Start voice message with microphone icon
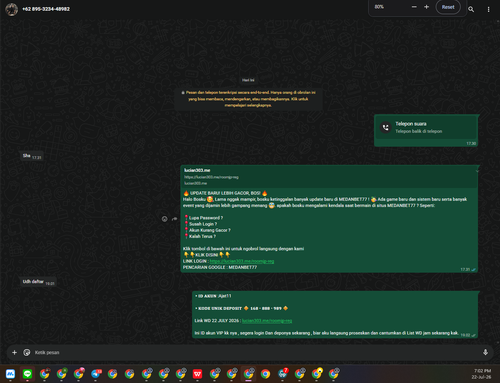The height and width of the screenshot is (383, 500). tap(485, 352)
